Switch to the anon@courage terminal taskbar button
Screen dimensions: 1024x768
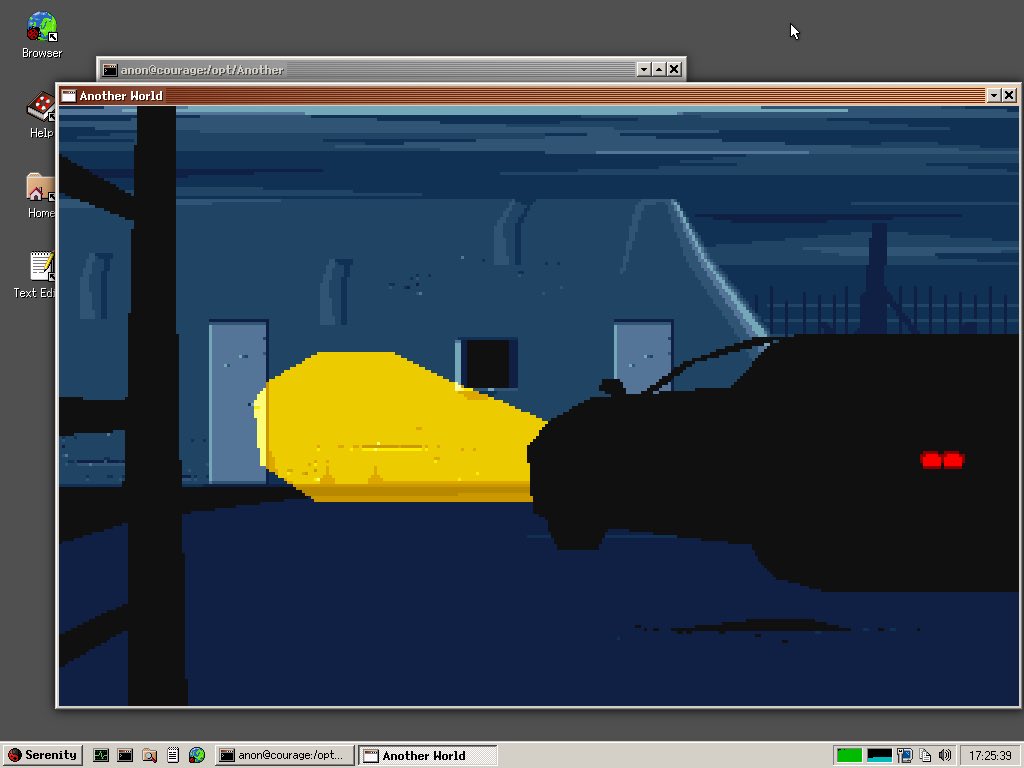287,755
